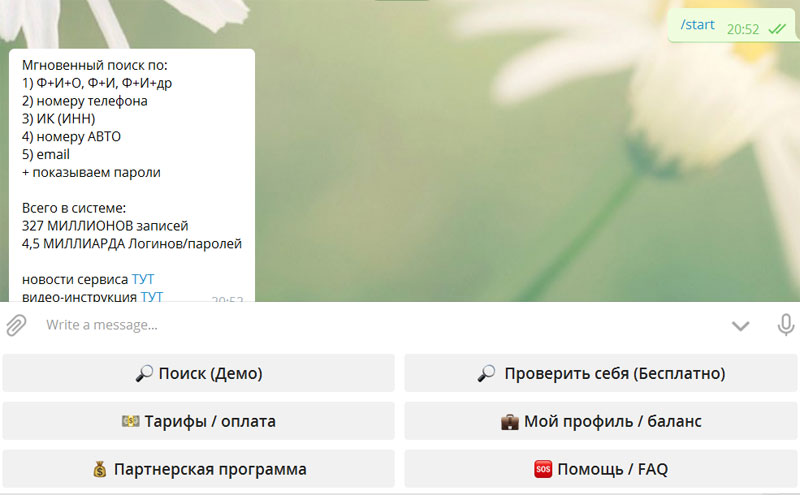Focus the Write a message input field

coord(380,325)
